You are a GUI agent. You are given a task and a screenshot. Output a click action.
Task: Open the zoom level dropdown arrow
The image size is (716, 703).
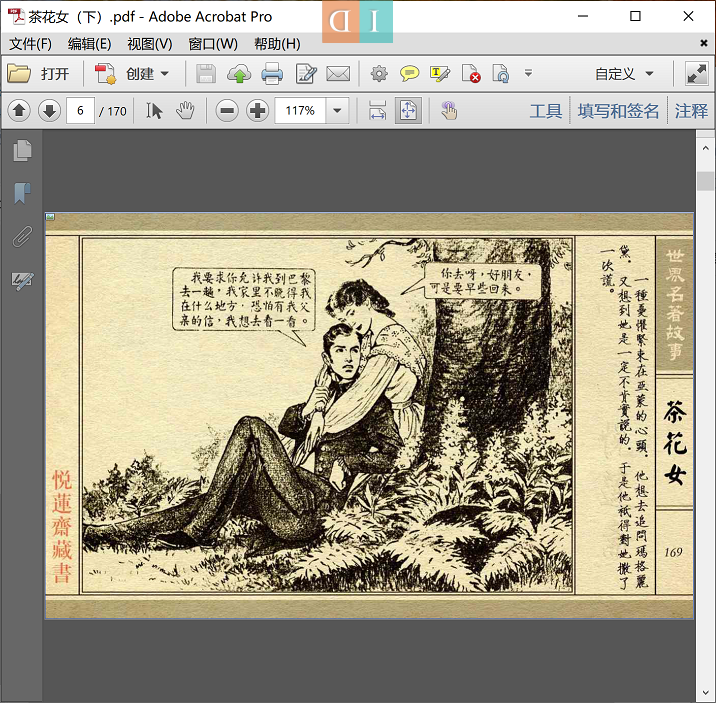(x=337, y=110)
